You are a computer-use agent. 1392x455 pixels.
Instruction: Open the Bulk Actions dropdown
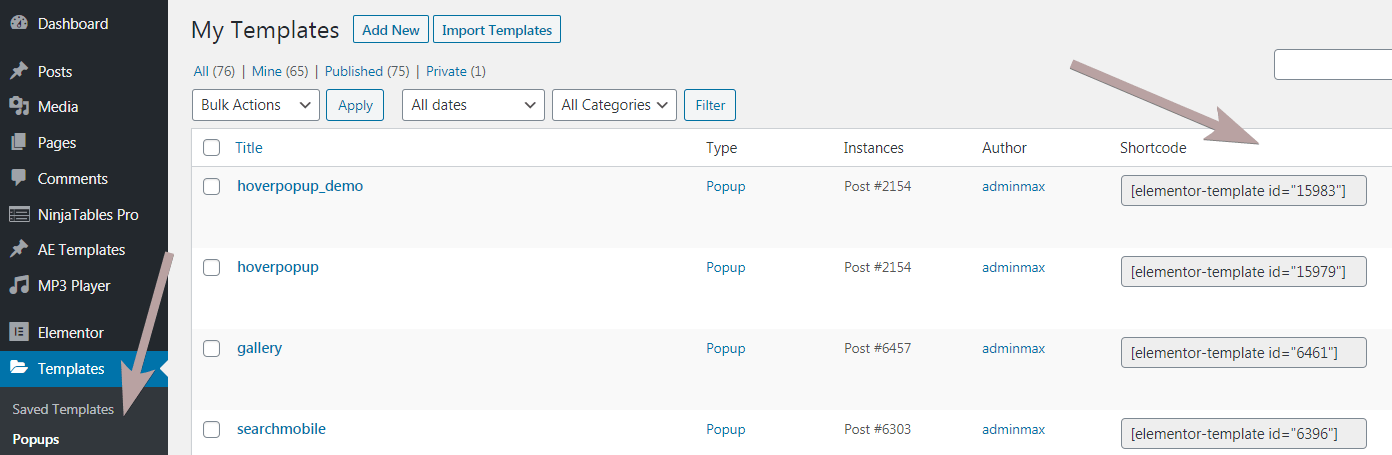(x=255, y=105)
